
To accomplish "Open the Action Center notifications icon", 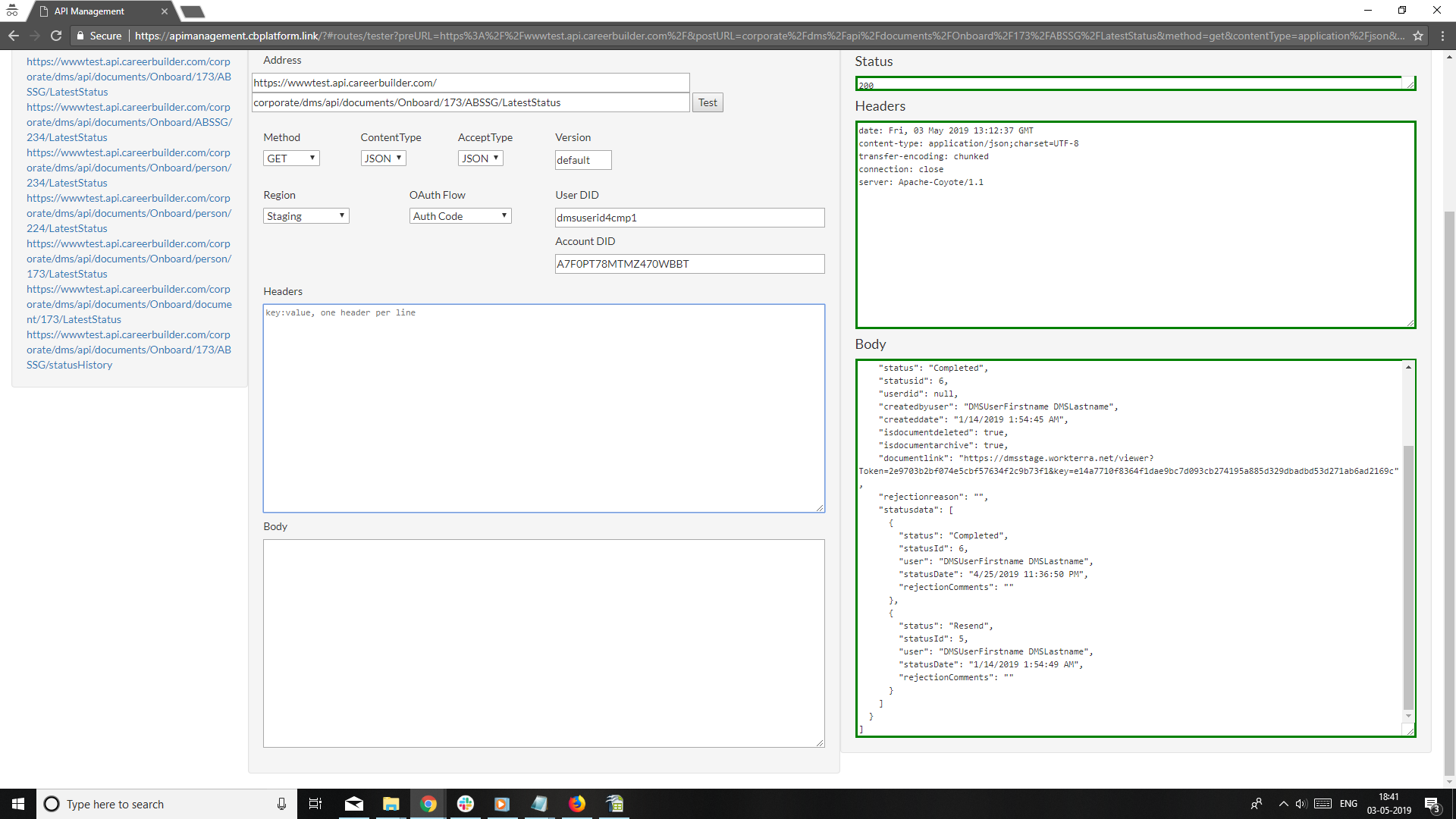I will point(1432,805).
